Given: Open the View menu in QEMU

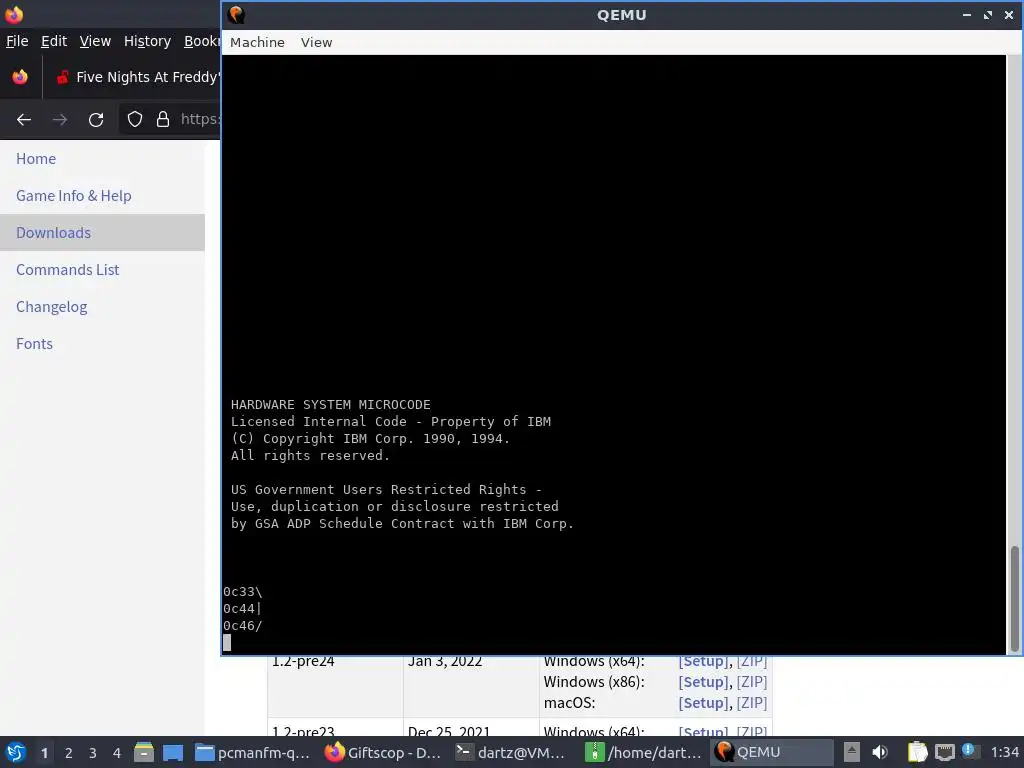Looking at the screenshot, I should point(316,42).
